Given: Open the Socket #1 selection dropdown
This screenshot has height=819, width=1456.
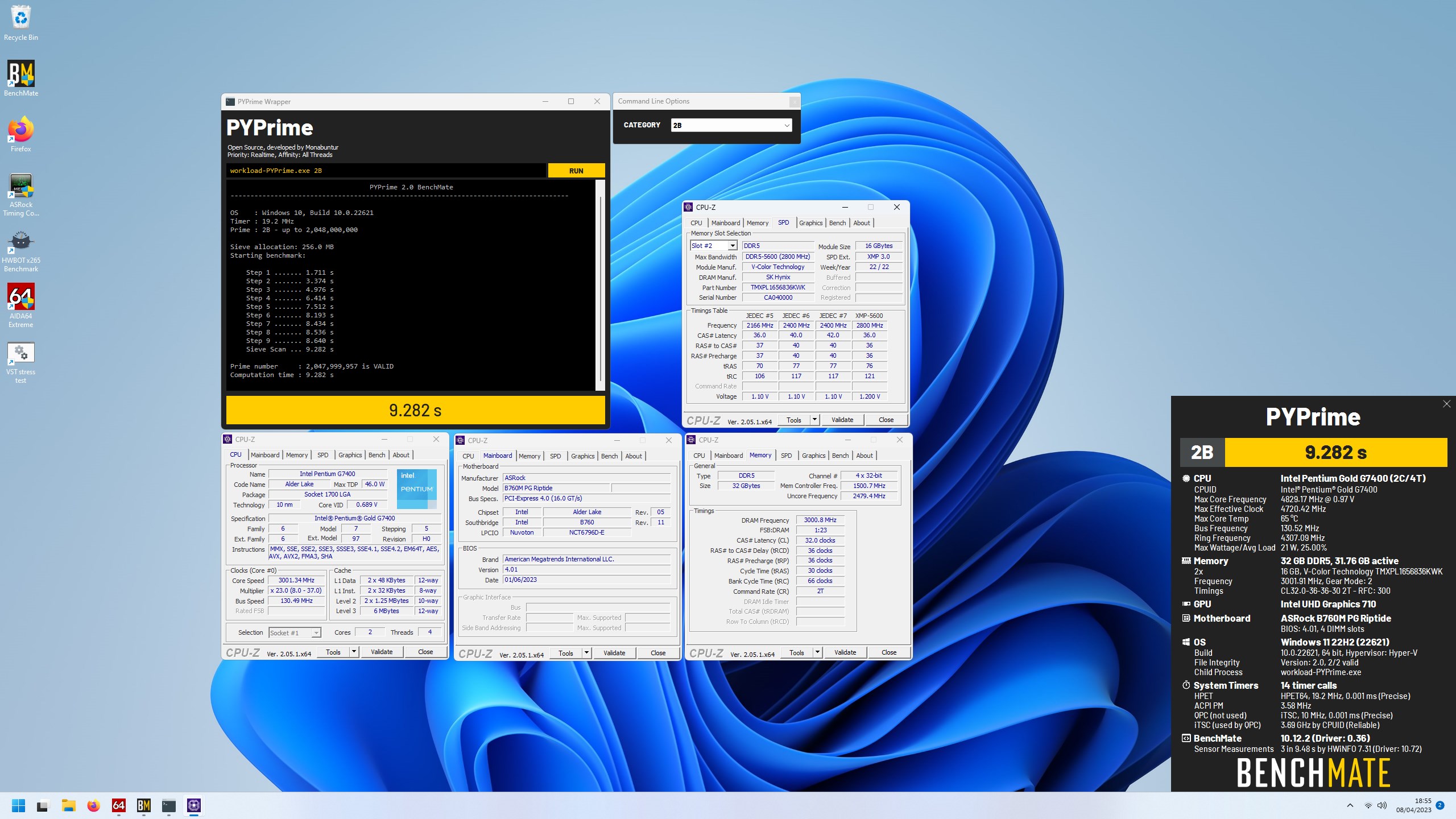Looking at the screenshot, I should pyautogui.click(x=295, y=632).
